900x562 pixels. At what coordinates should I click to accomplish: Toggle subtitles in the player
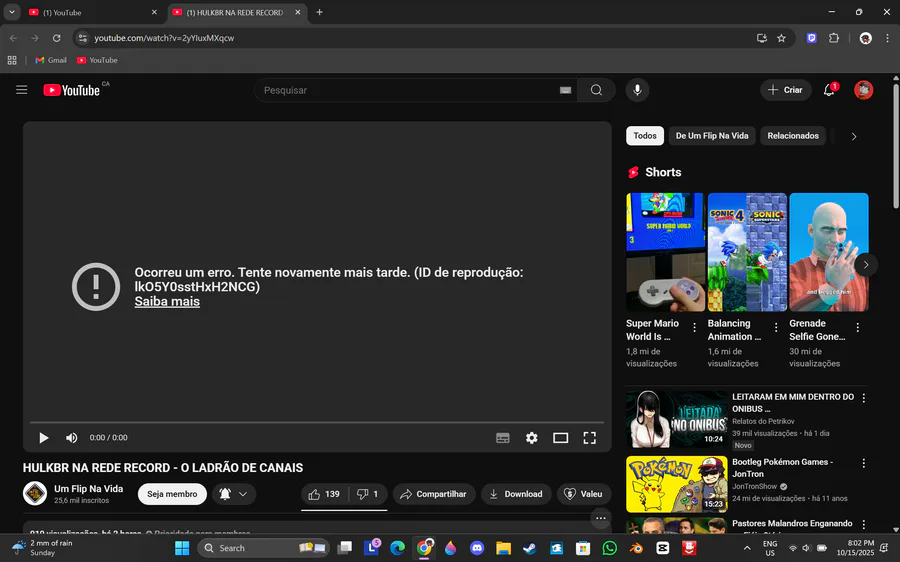(503, 438)
